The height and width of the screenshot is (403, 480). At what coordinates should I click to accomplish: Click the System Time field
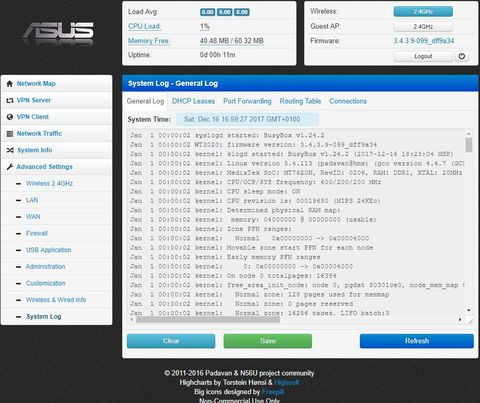click(x=247, y=119)
